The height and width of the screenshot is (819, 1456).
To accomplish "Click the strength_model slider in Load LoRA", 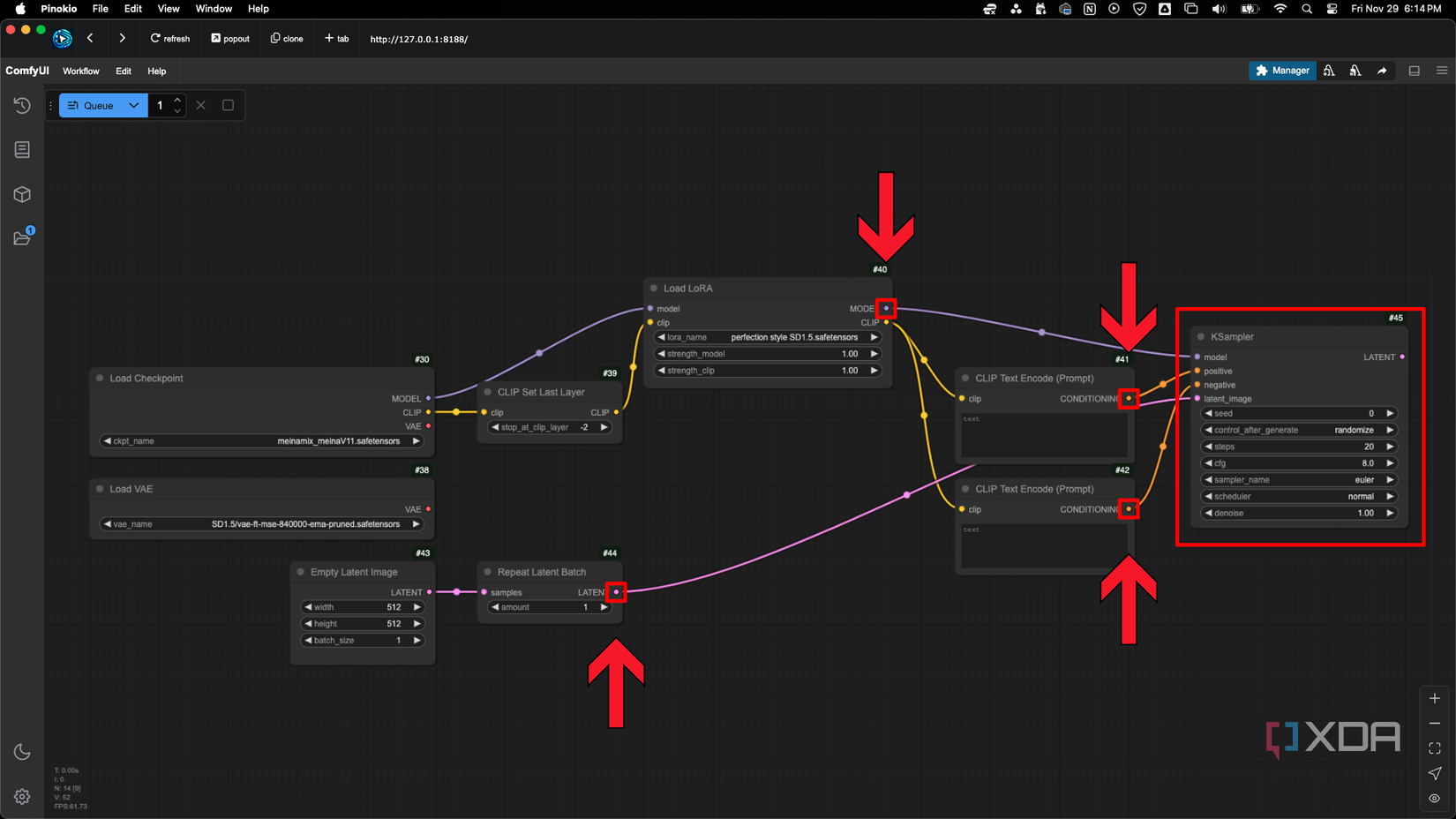I will coord(767,354).
